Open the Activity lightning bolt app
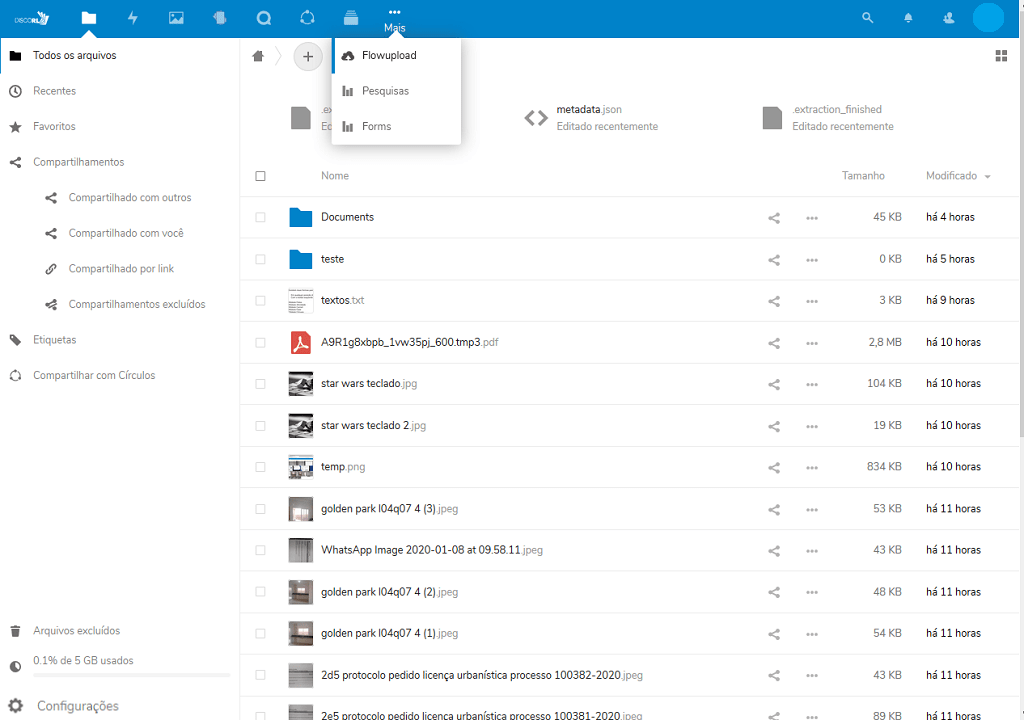This screenshot has height=720, width=1024. [133, 18]
